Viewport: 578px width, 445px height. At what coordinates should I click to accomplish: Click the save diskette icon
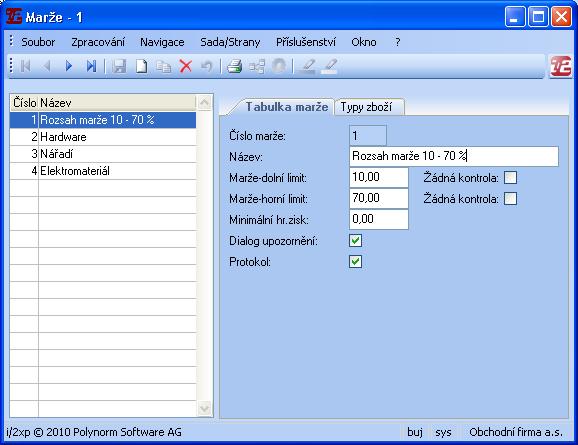click(119, 66)
